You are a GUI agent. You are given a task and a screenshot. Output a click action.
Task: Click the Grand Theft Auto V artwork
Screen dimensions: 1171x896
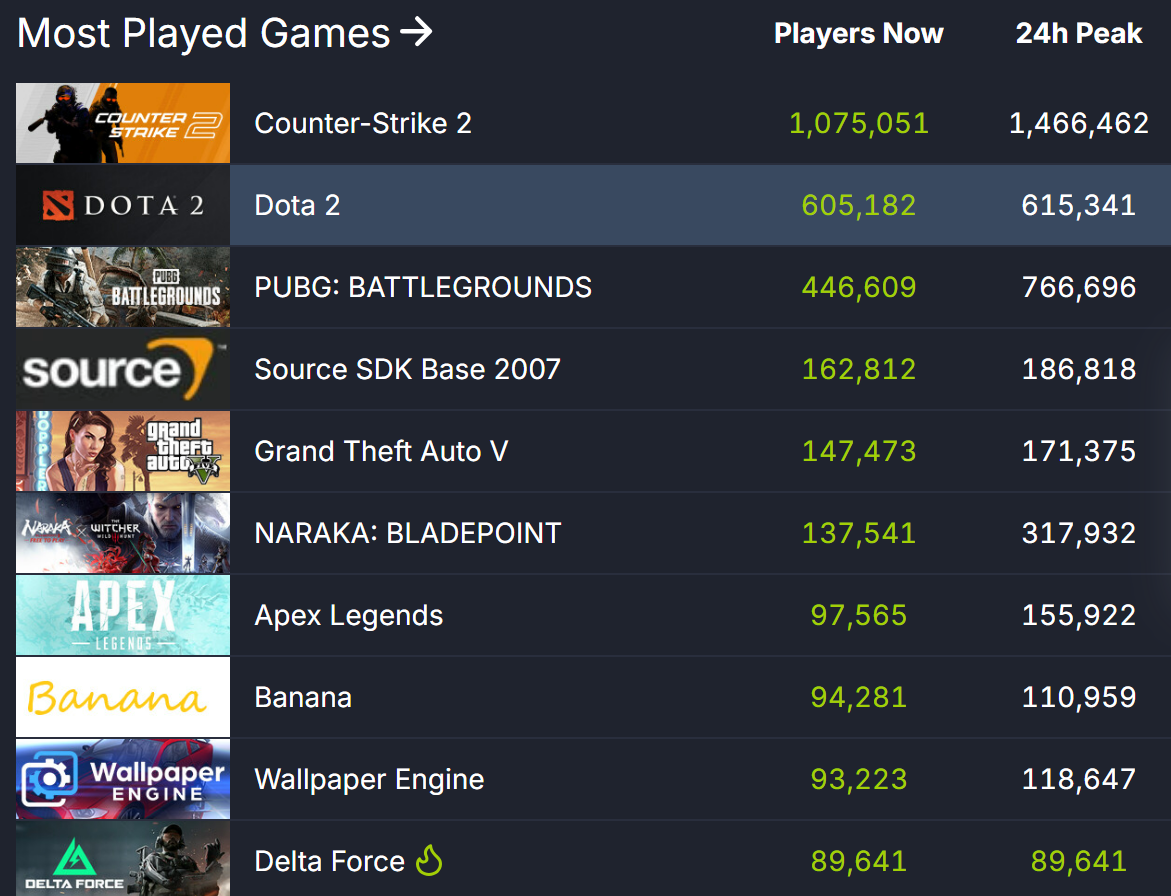122,450
